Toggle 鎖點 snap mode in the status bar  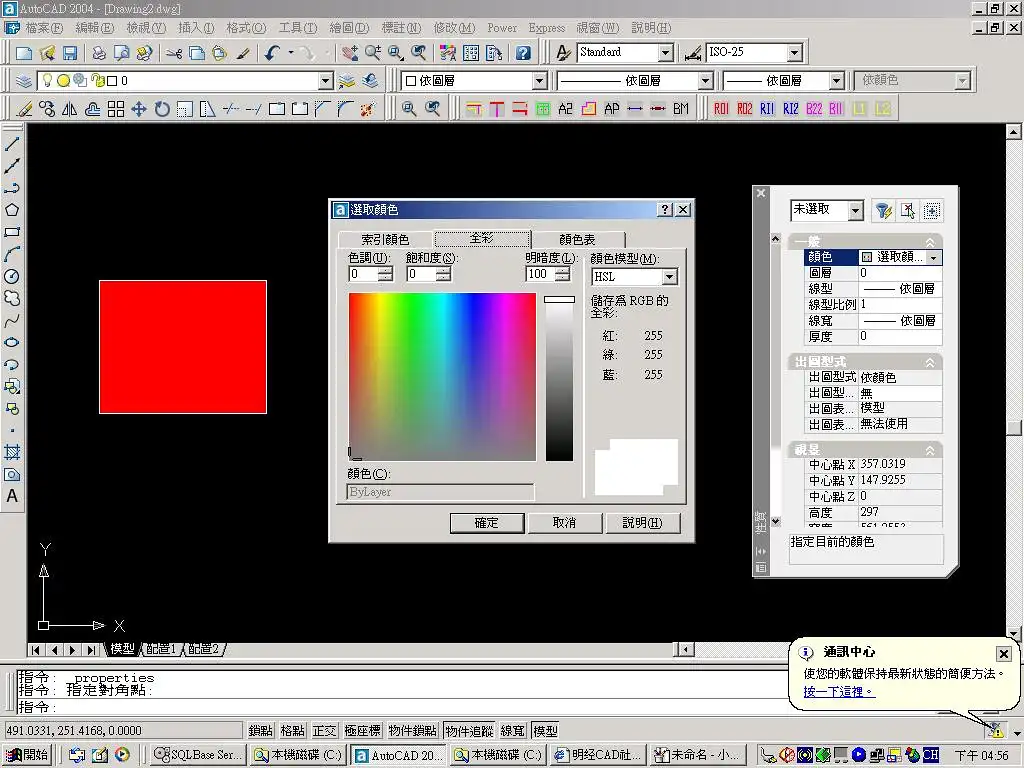click(261, 731)
